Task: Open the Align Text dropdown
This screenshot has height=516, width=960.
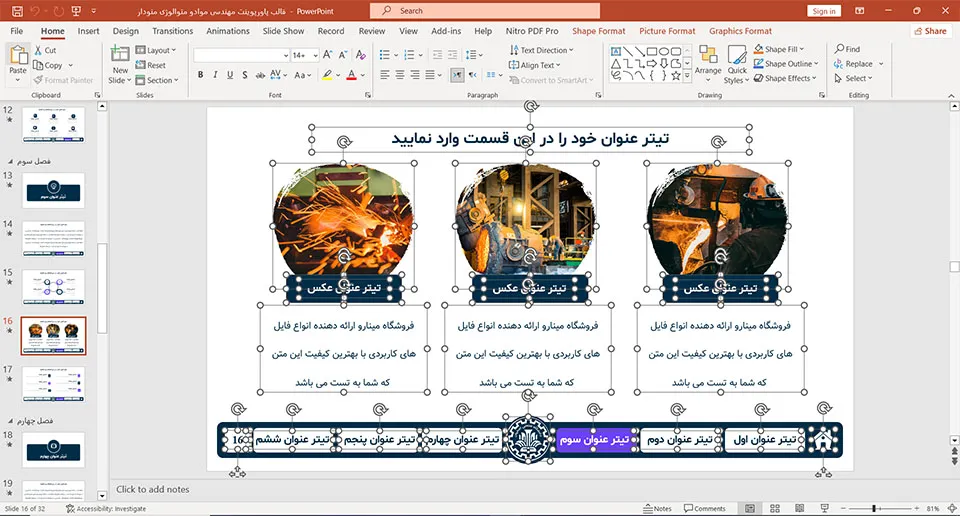Action: [534, 65]
